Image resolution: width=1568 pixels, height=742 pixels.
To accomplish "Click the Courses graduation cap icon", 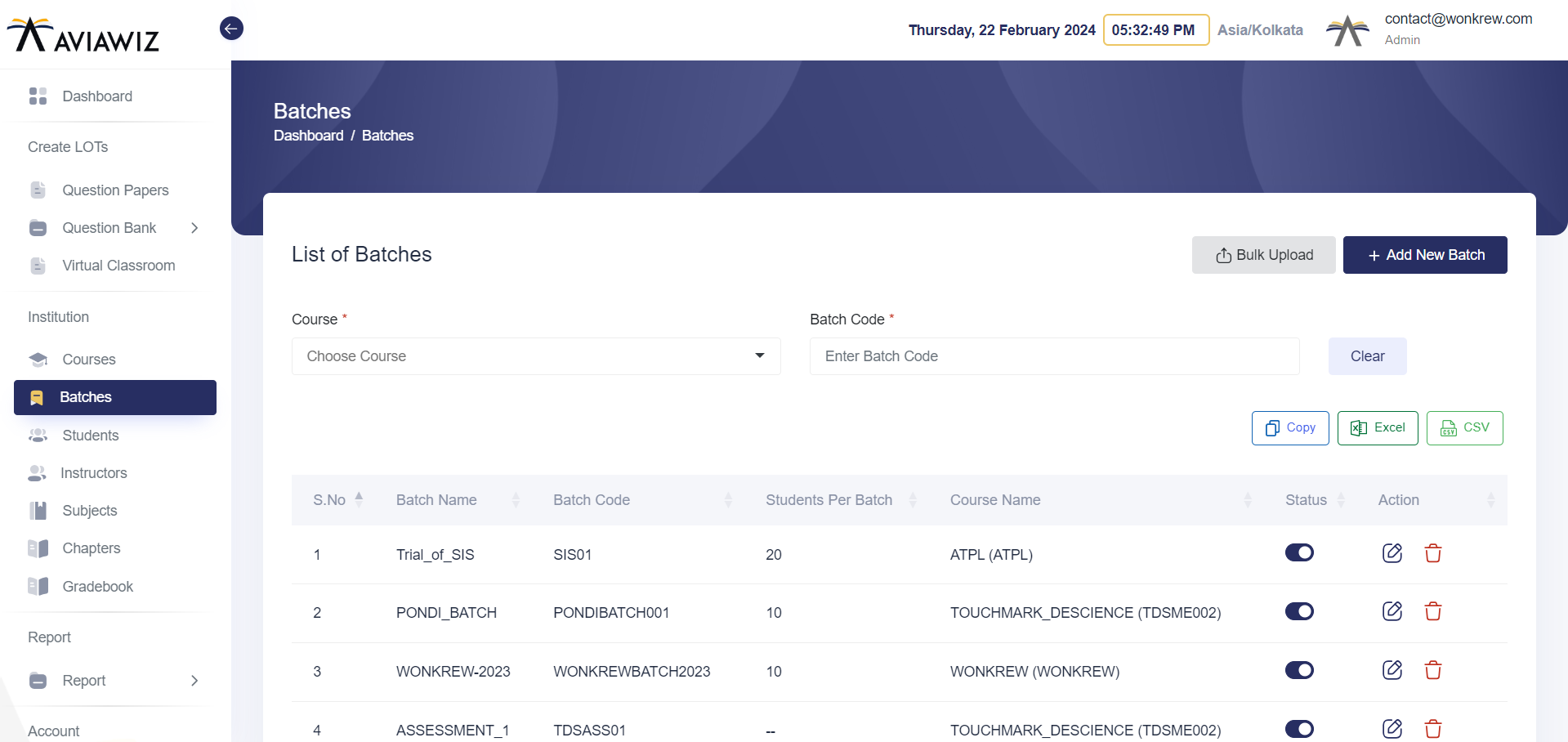I will click(x=38, y=360).
